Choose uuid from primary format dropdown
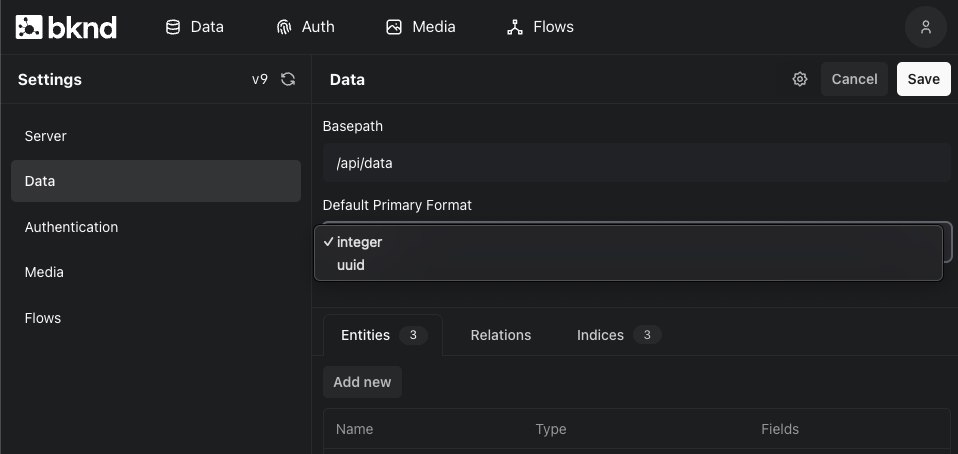 628,265
